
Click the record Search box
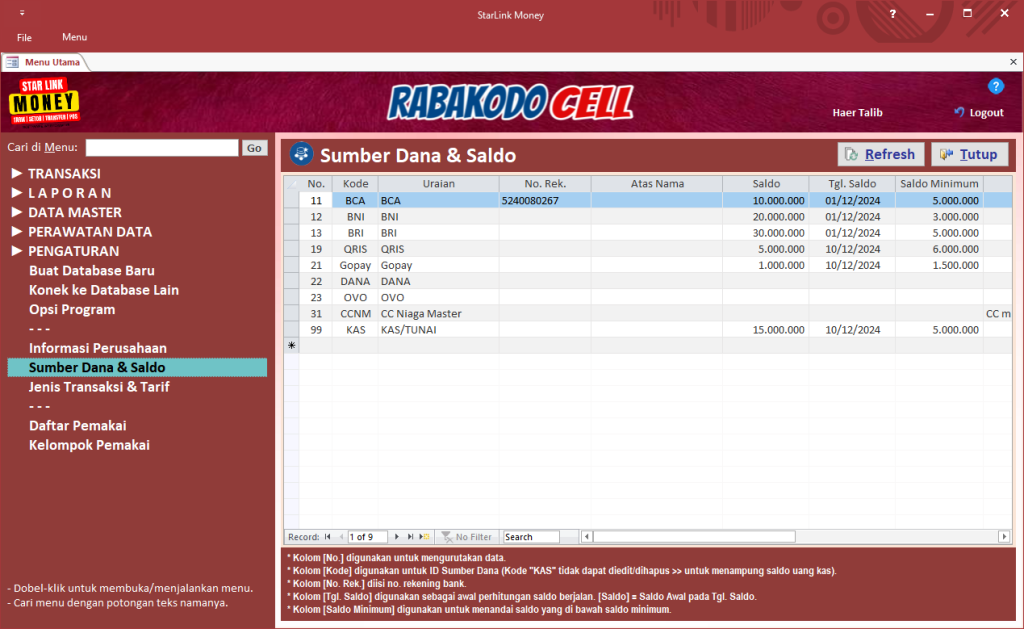coord(530,537)
